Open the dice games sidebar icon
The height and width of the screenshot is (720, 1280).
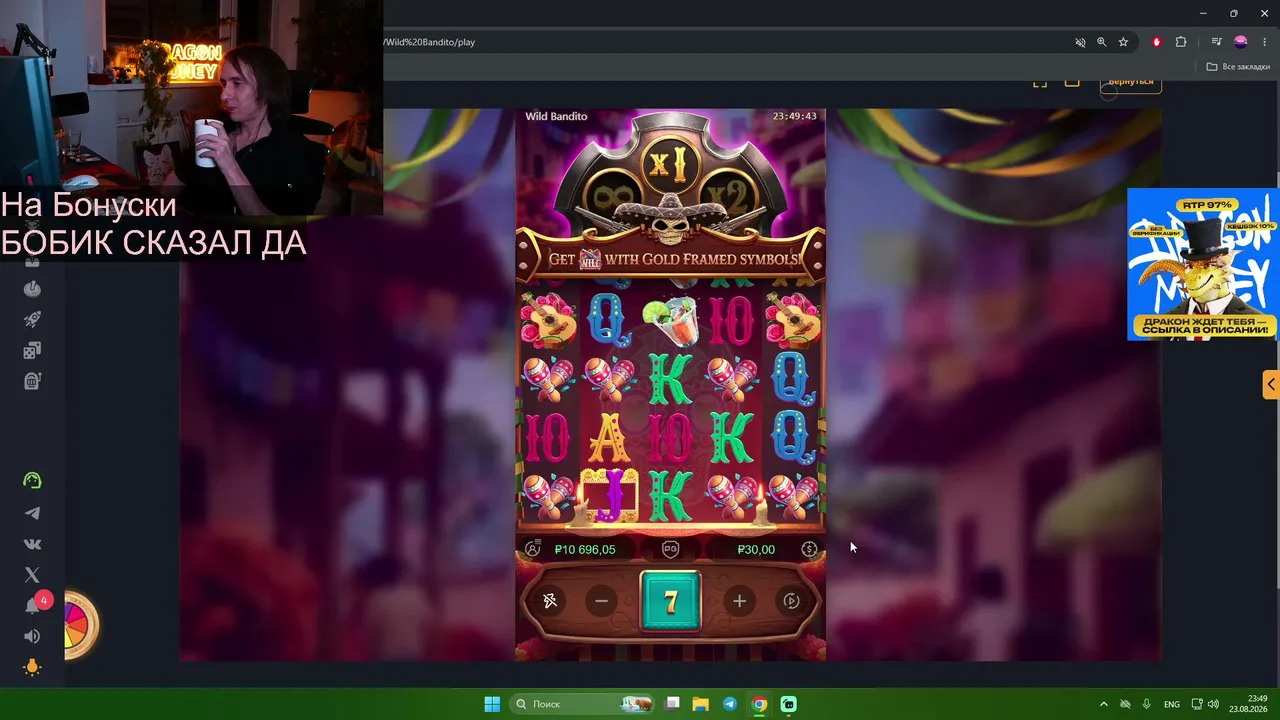click(x=32, y=351)
